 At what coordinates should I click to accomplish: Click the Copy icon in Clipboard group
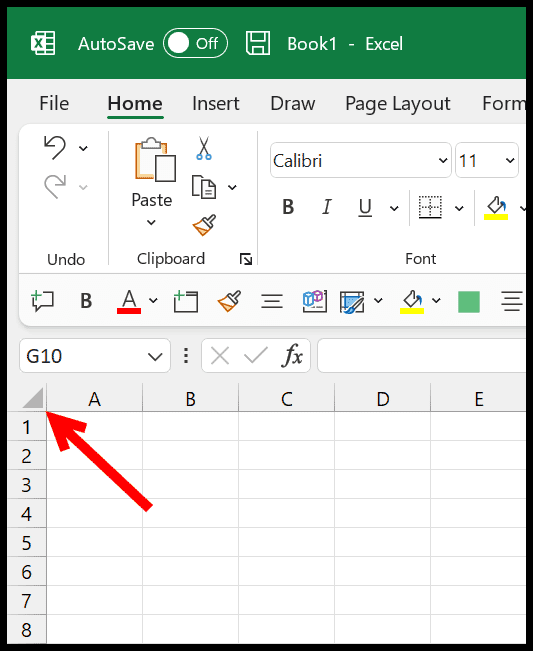(203, 187)
